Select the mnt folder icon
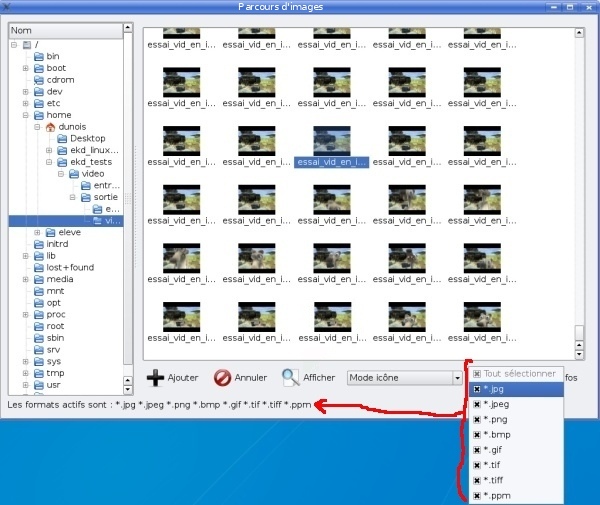 (x=39, y=291)
